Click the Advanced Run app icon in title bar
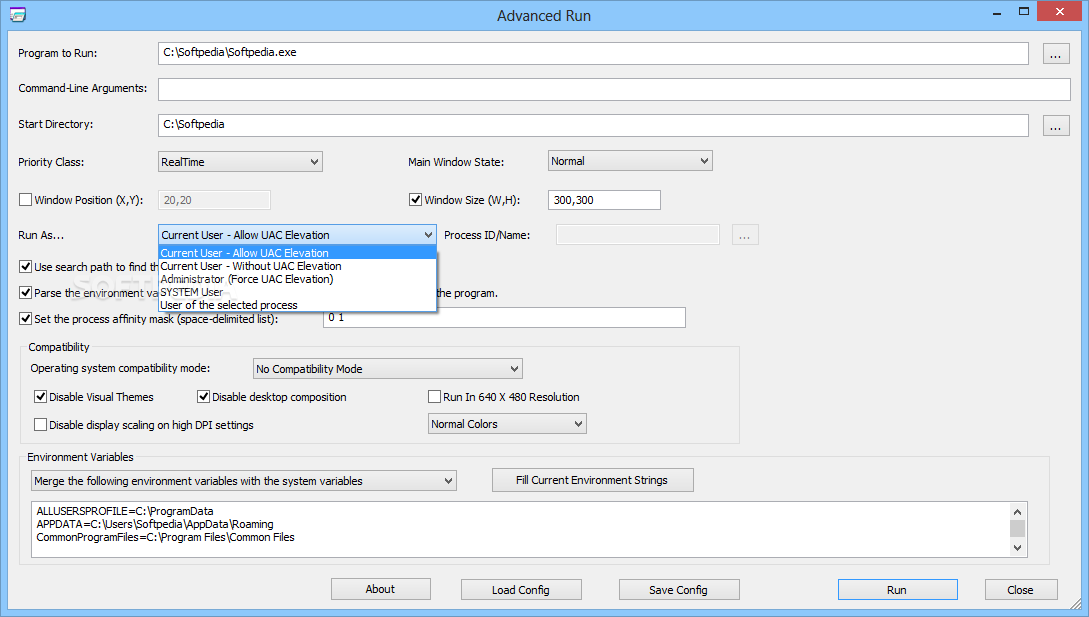Viewport: 1089px width, 617px height. click(17, 14)
